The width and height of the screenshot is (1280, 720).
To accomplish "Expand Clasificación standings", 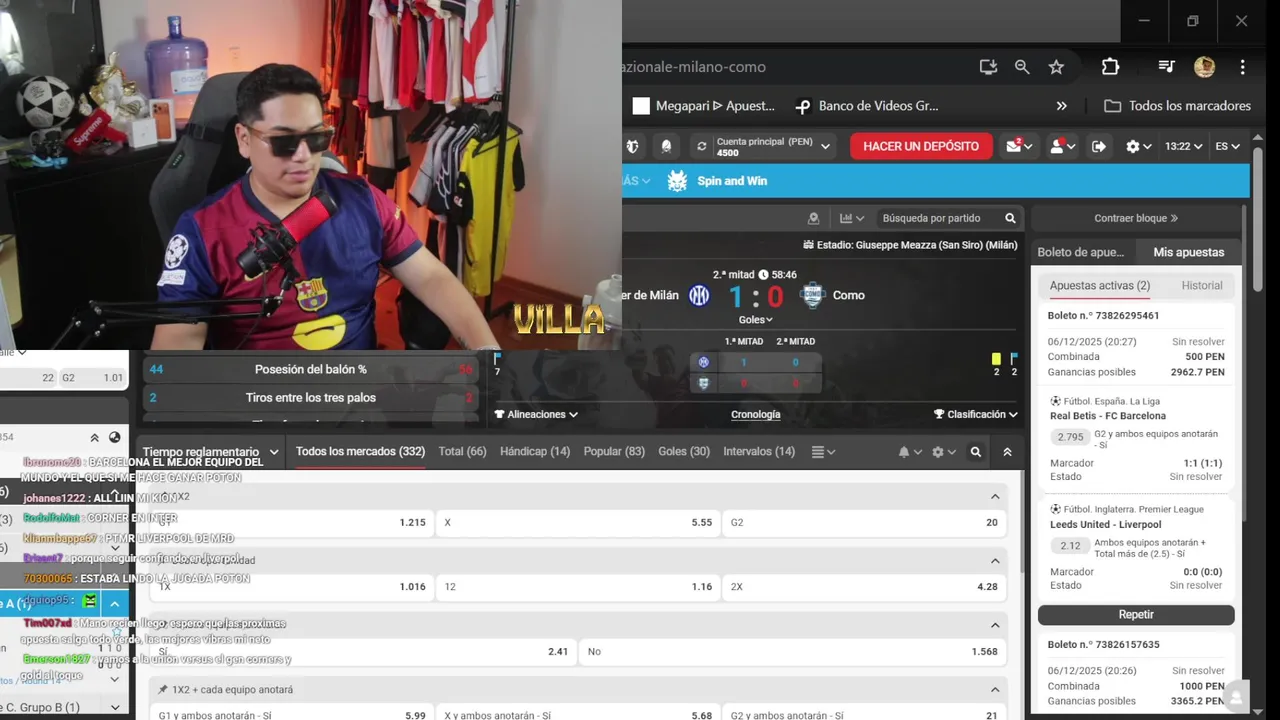I will [975, 414].
